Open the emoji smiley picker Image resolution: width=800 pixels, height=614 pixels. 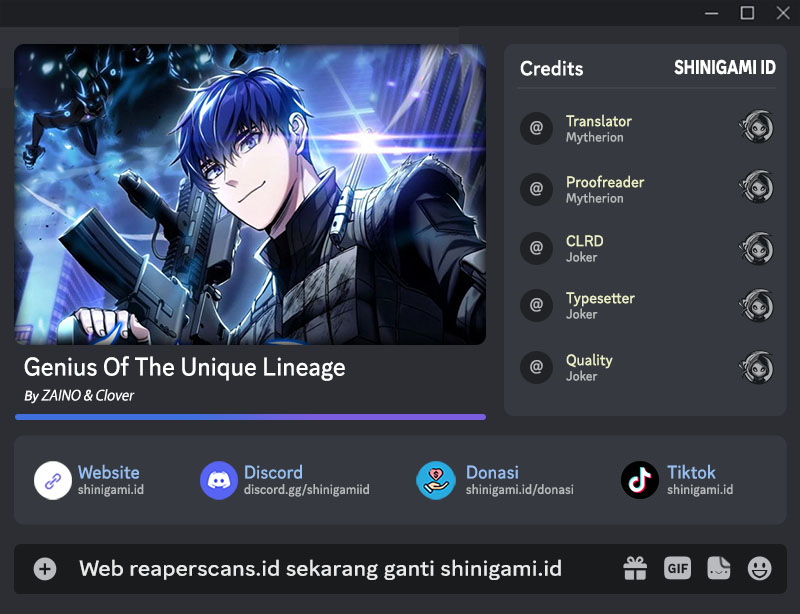(x=760, y=568)
